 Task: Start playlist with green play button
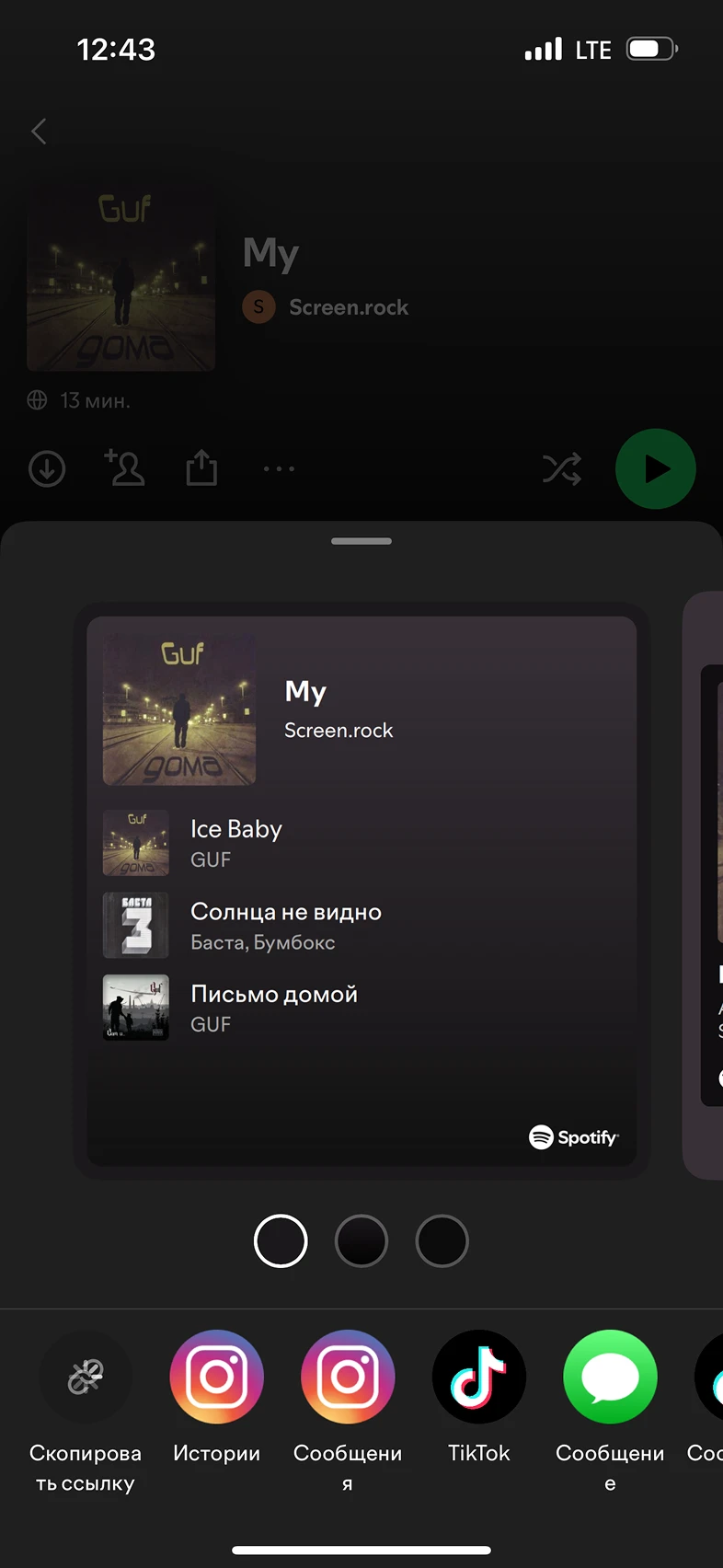click(656, 469)
